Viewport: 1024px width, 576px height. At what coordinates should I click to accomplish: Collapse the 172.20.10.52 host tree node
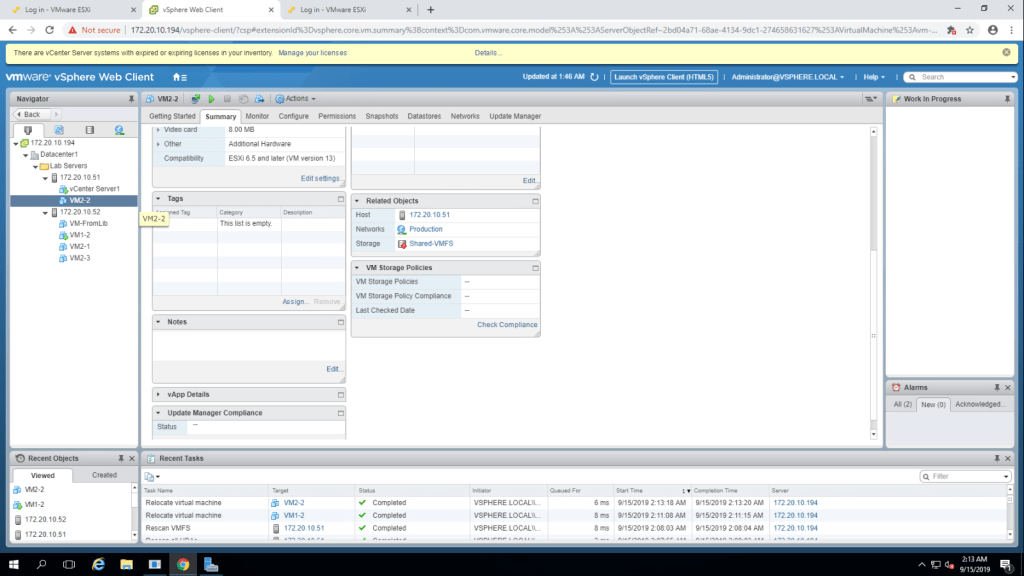point(45,212)
